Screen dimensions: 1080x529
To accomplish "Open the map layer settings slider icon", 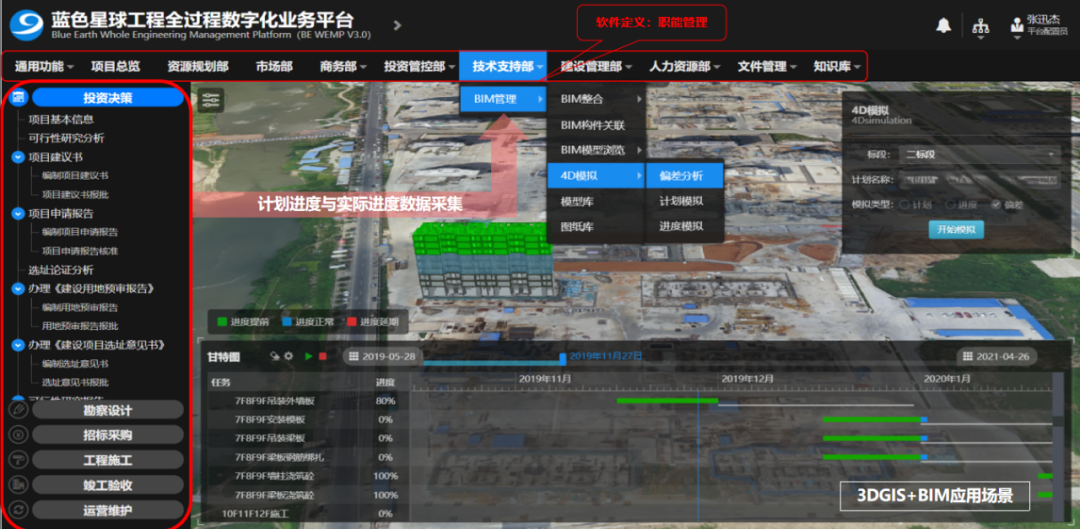I will (x=211, y=100).
